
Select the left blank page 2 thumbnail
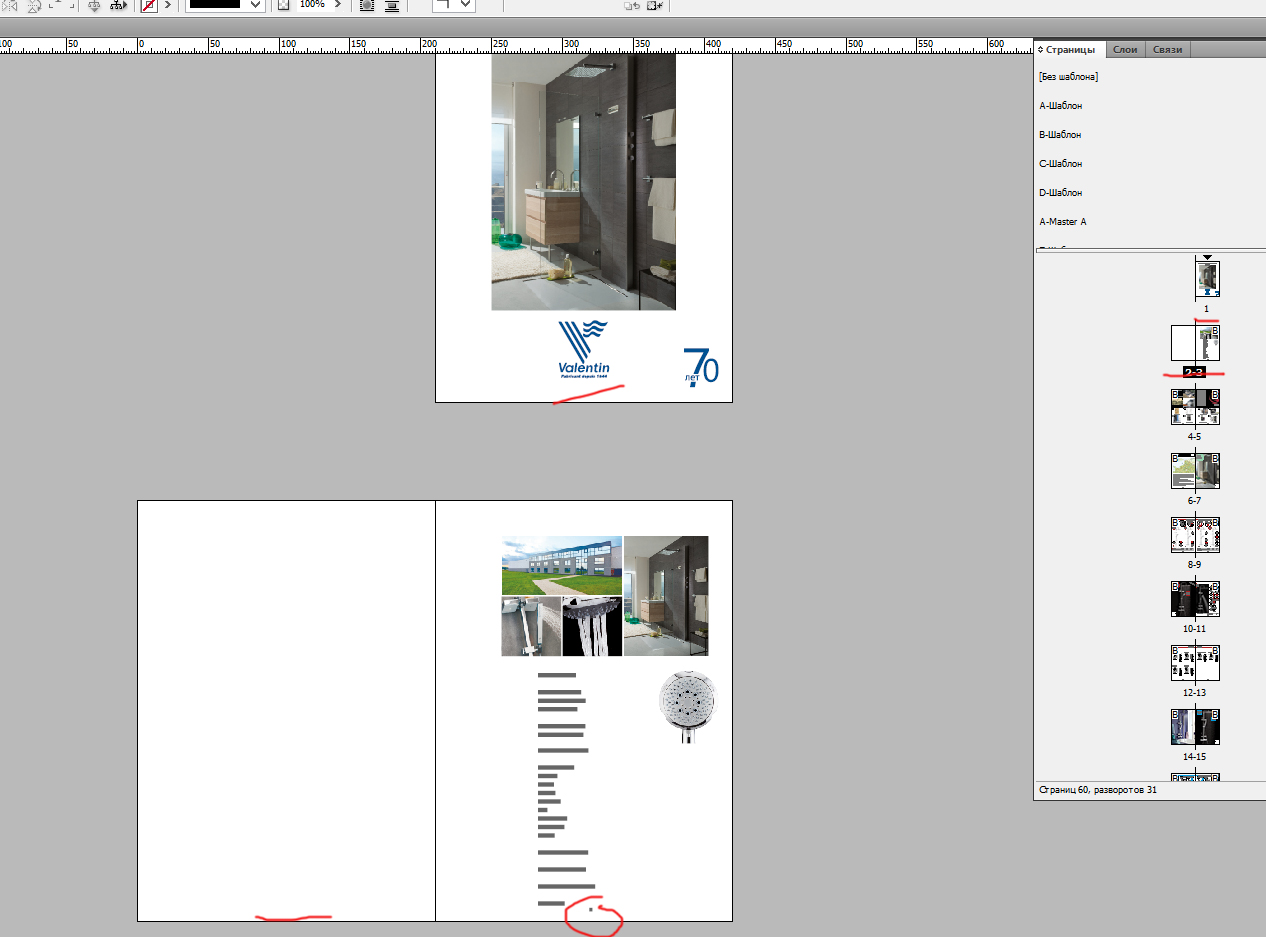[1183, 343]
